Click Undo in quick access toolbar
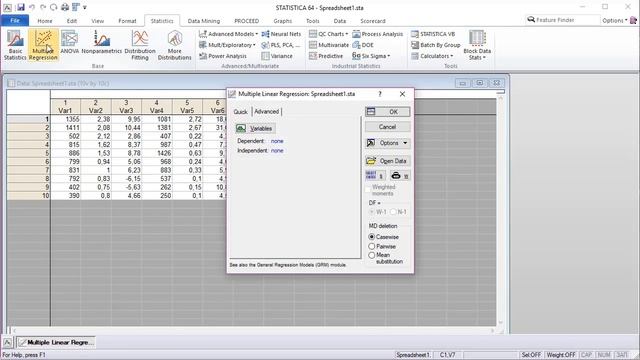Viewport: 640px width, 360px height. (x=32, y=7)
